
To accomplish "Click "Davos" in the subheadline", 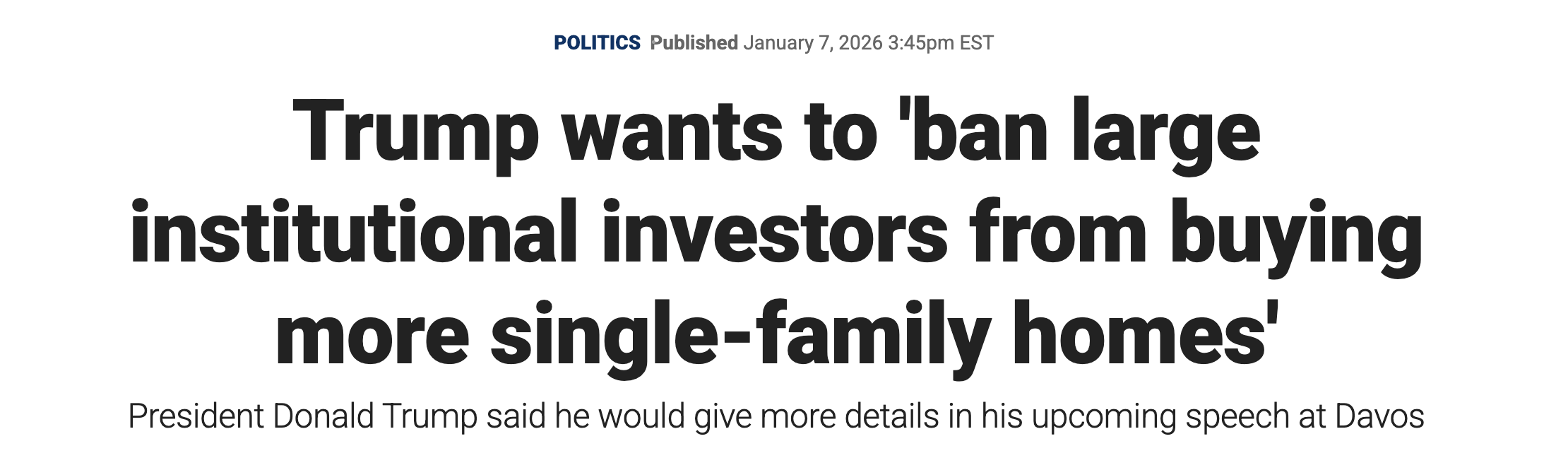I will (x=1379, y=416).
